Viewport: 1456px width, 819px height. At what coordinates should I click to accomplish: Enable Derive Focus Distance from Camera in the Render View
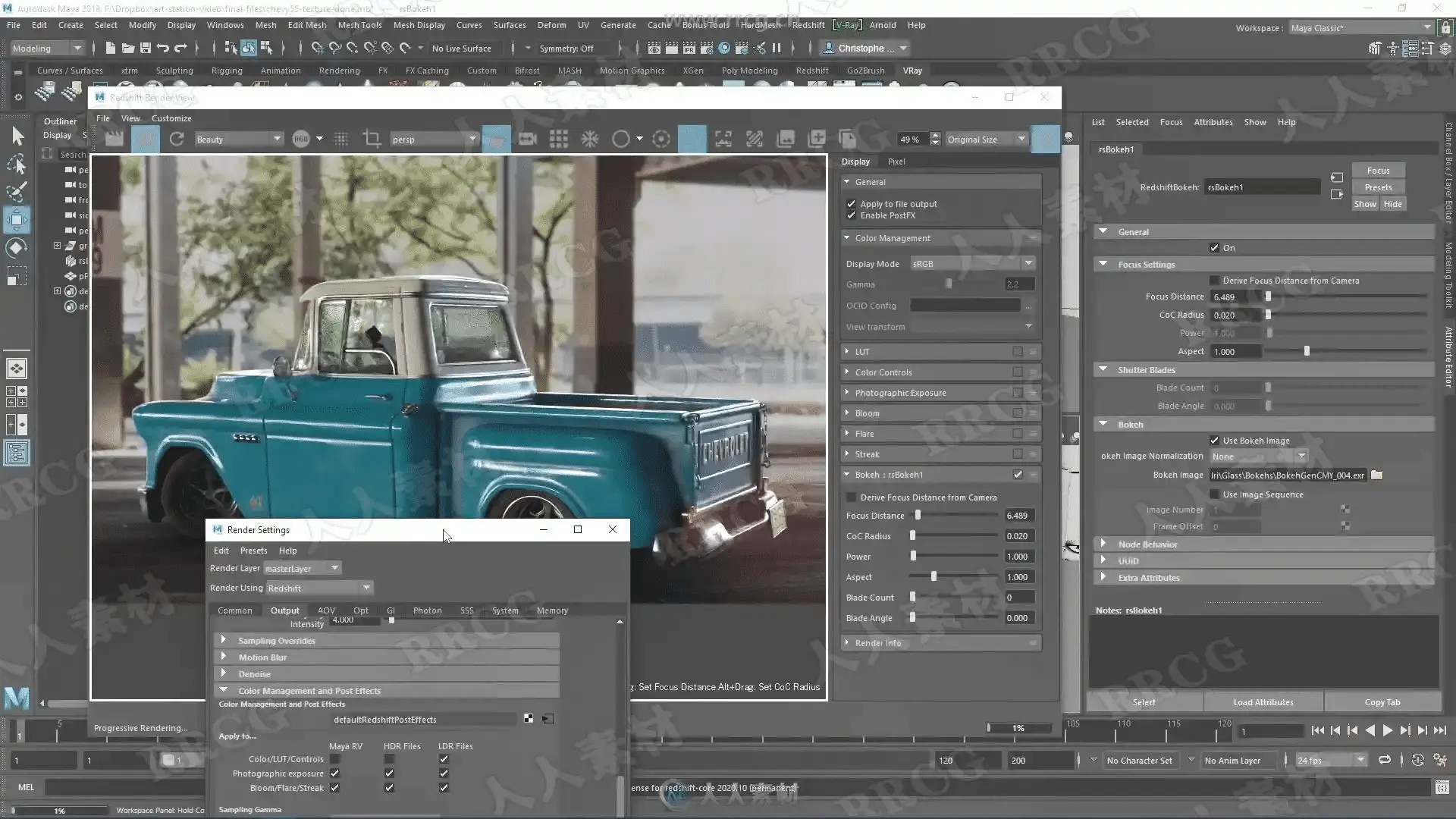[852, 497]
